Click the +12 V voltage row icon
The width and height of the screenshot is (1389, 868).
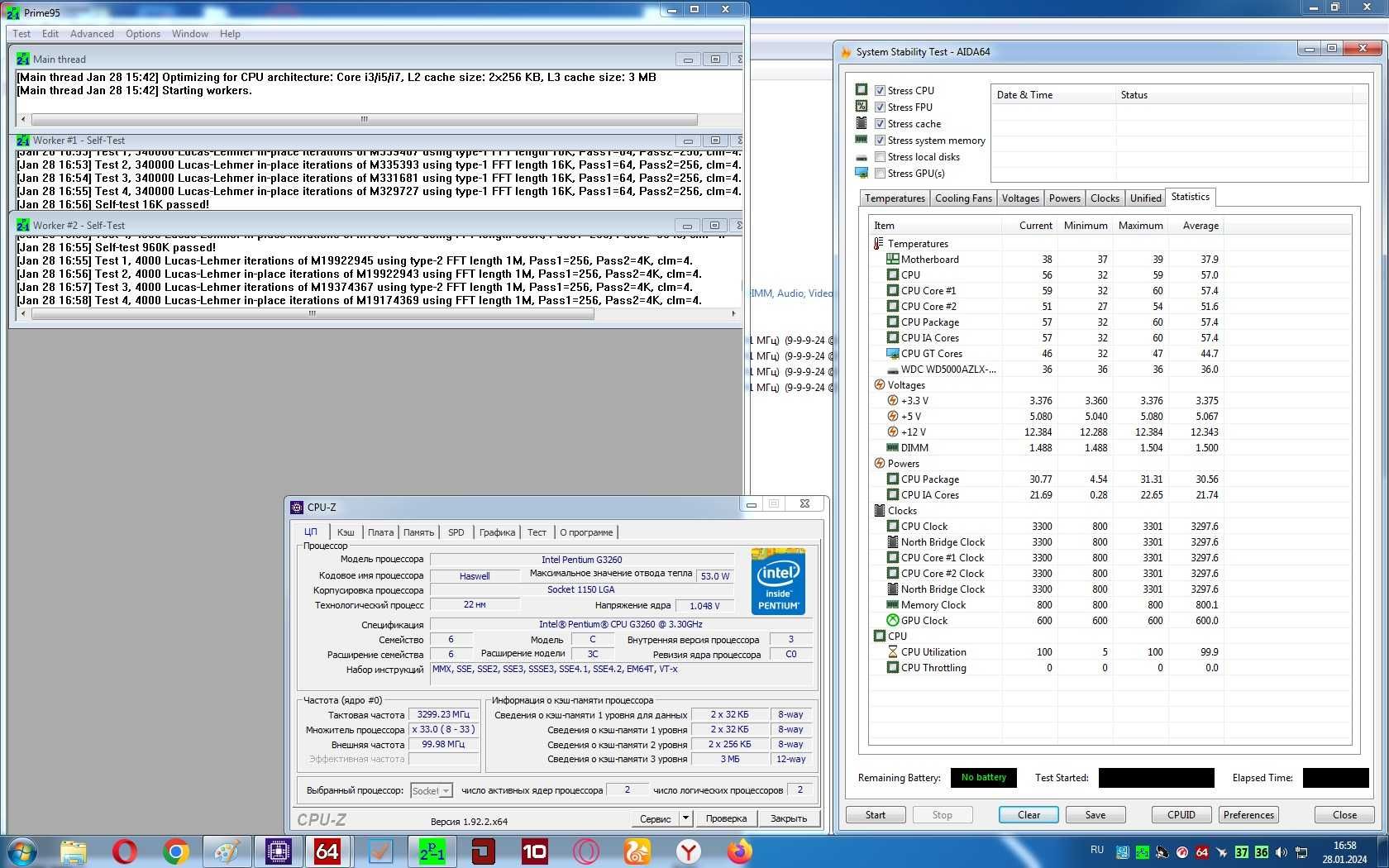pos(892,432)
